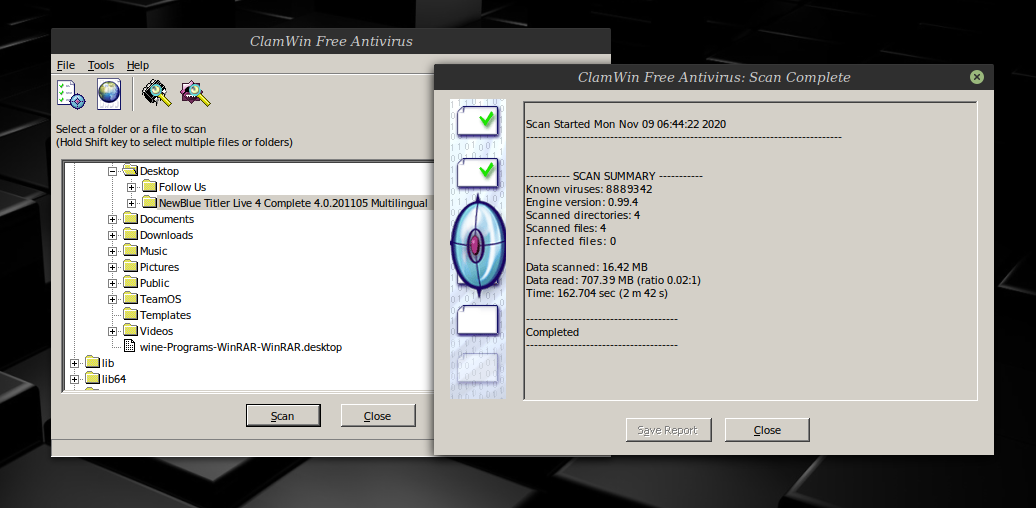Click the Scan button
The width and height of the screenshot is (1036, 508).
click(x=283, y=416)
